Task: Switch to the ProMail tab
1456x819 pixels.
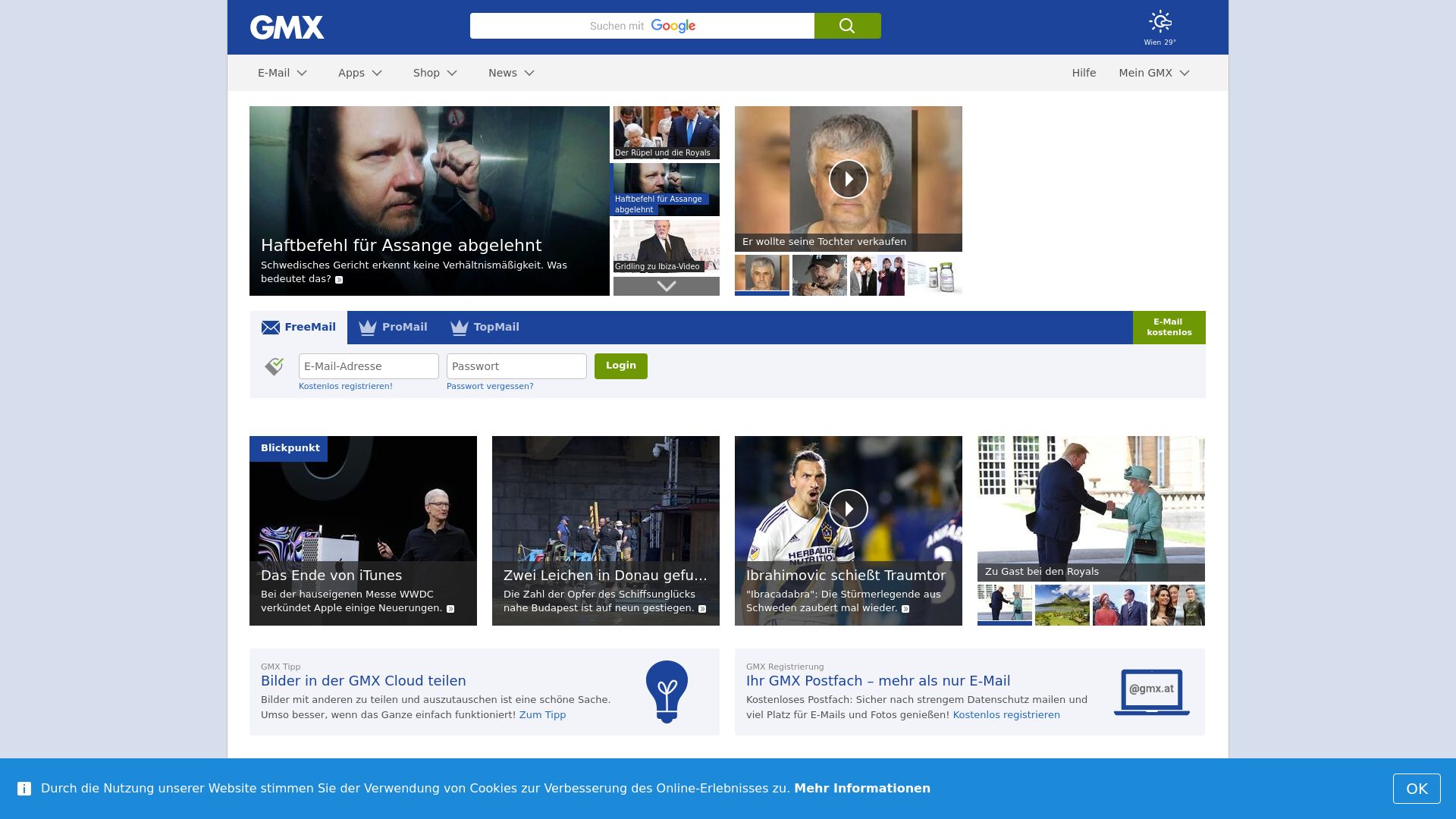Action: [x=393, y=328]
